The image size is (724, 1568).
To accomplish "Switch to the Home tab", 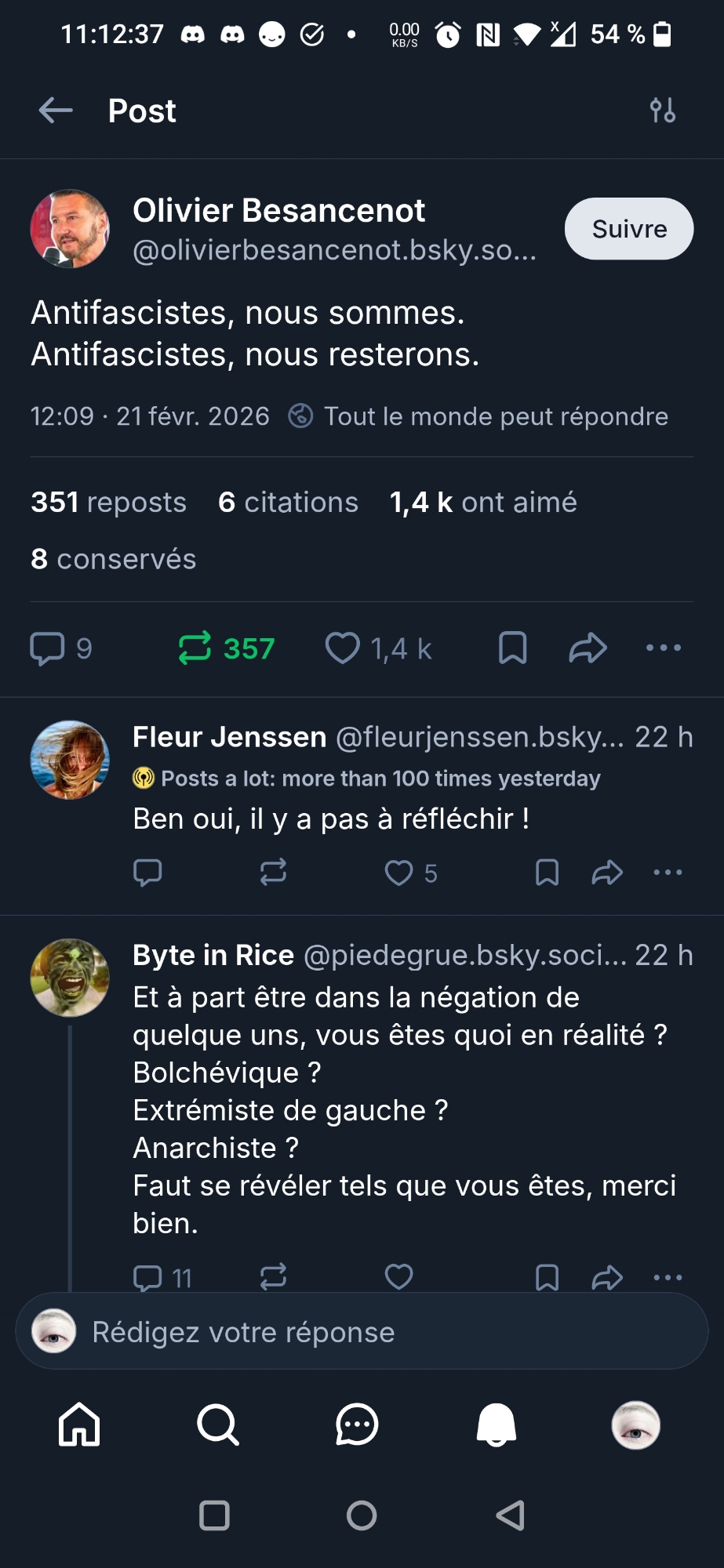I will pos(79,1425).
